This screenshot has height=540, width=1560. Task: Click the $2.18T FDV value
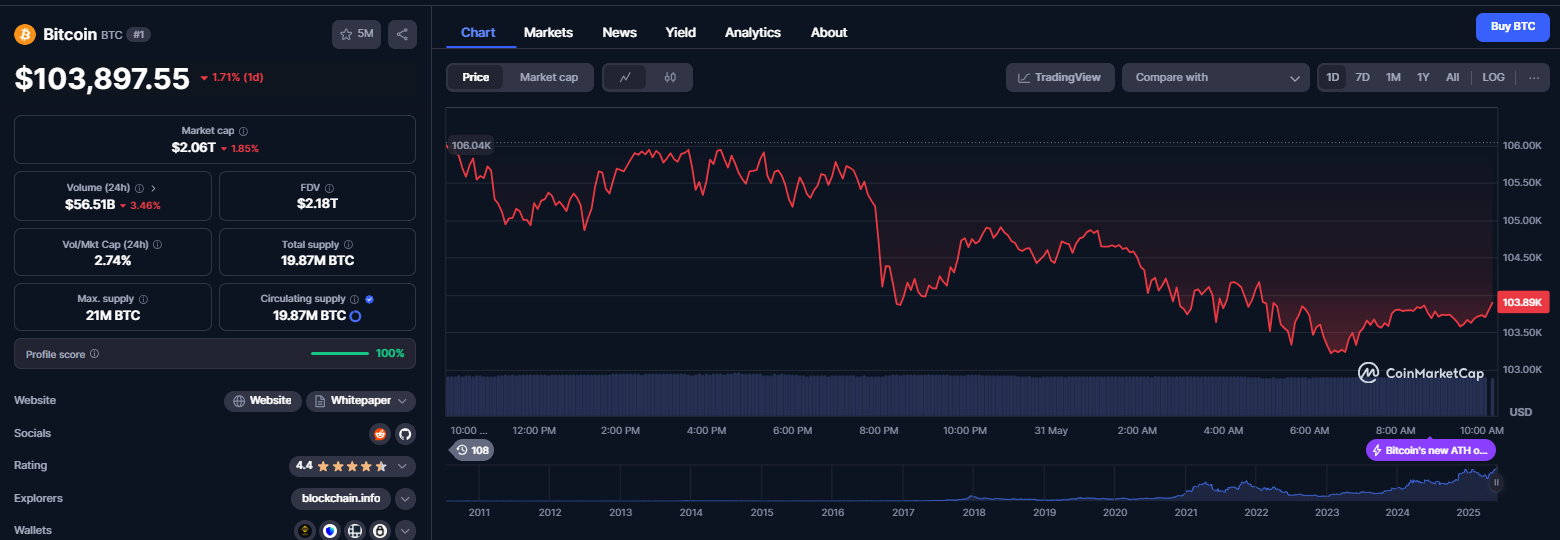317,204
